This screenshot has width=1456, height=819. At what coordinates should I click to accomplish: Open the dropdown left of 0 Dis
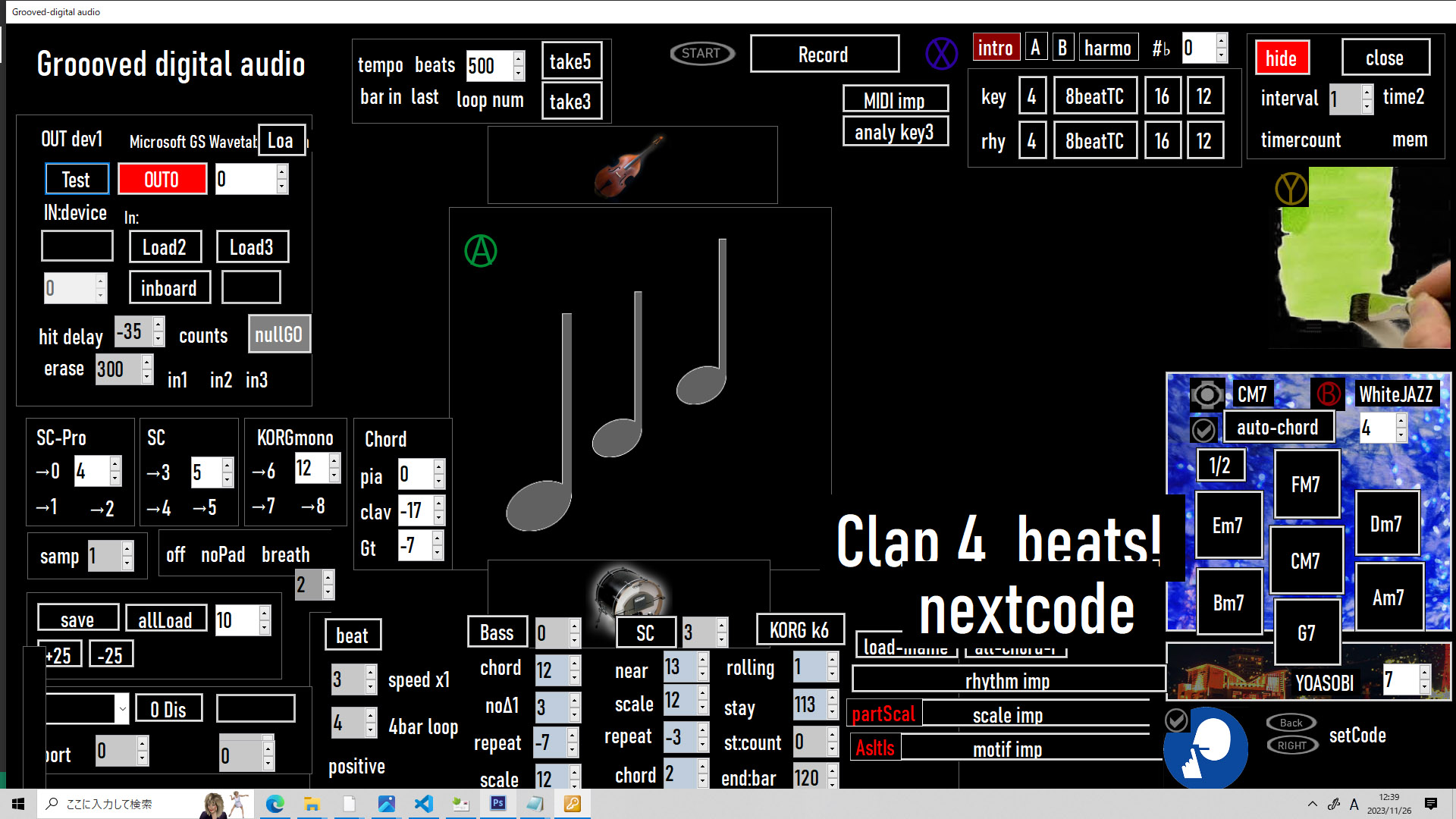121,710
